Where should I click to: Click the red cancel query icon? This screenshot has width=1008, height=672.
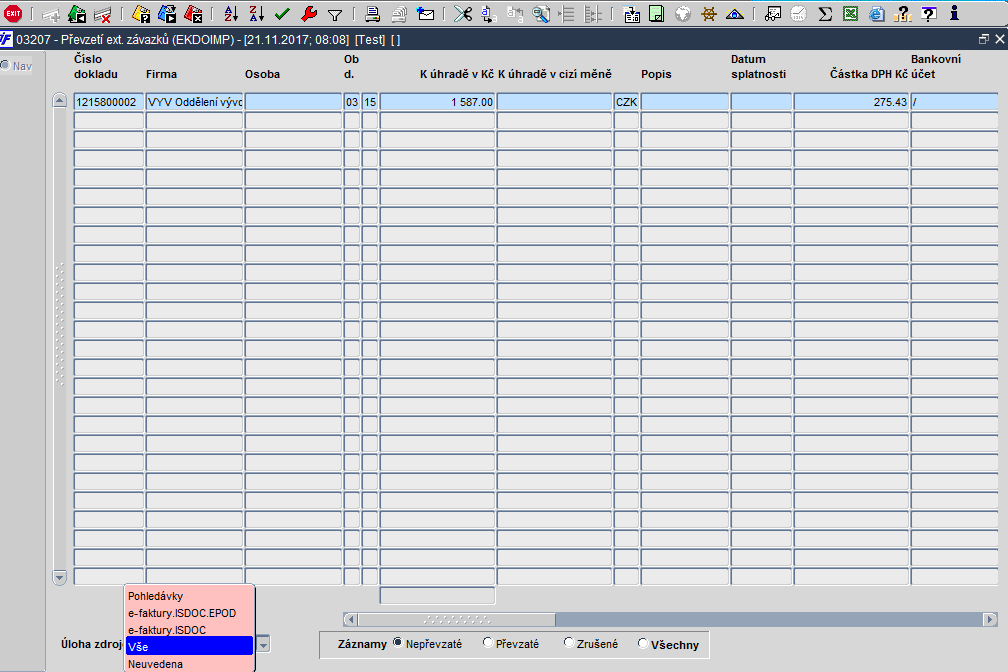pyautogui.click(x=192, y=14)
